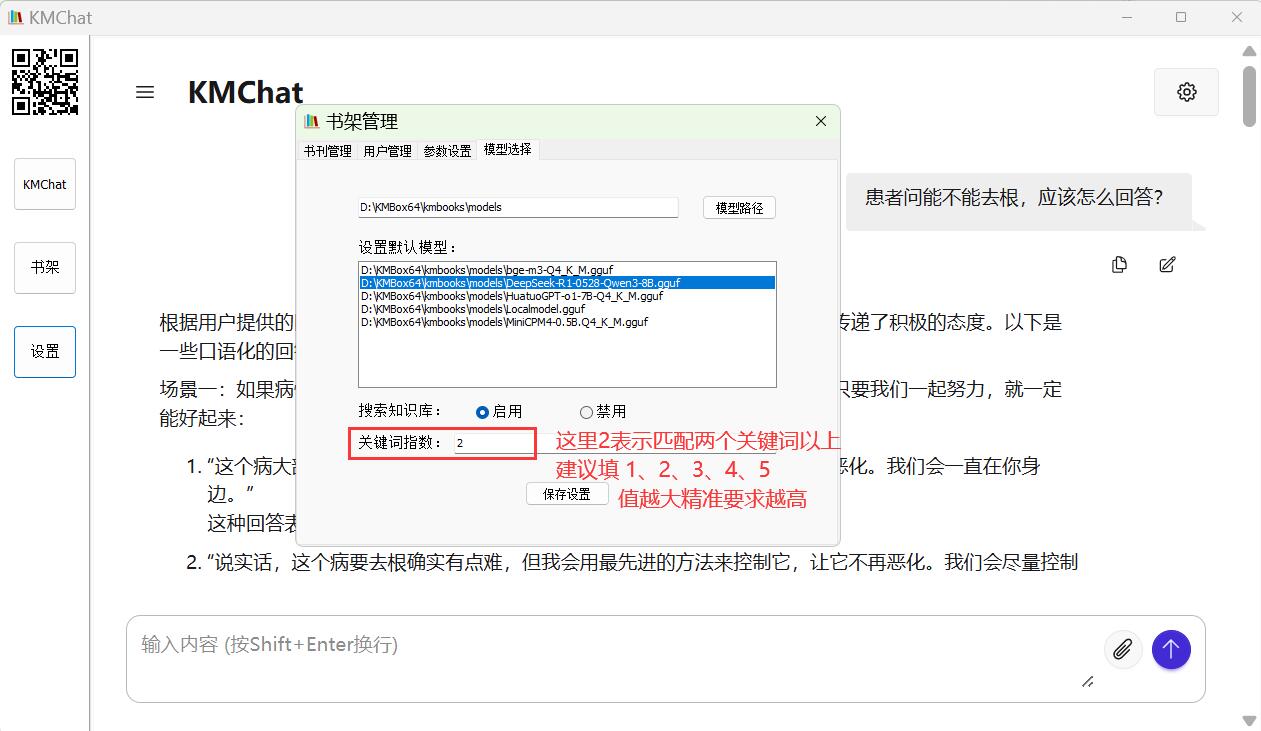Select the bge-m3-Q4_K_M.gguf model

(487, 270)
